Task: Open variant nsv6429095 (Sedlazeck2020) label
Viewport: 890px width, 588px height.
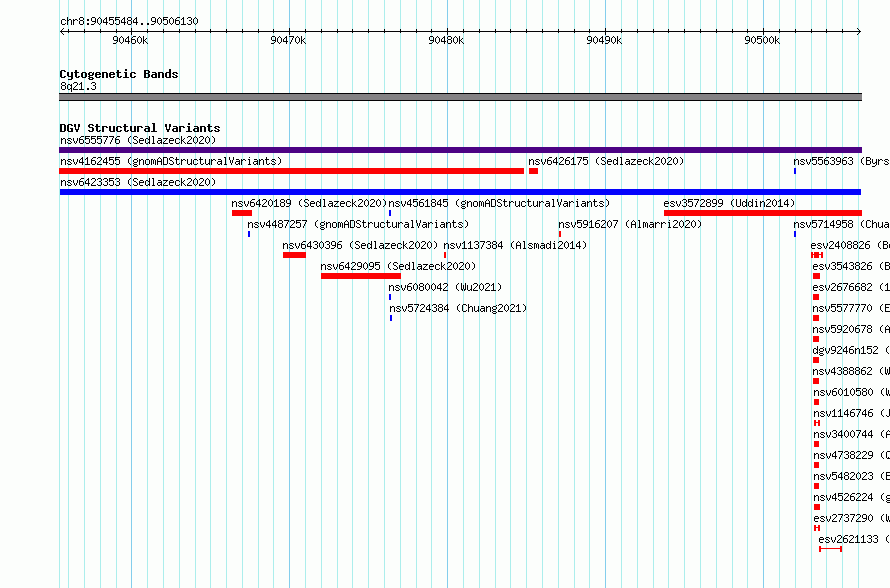Action: click(398, 266)
